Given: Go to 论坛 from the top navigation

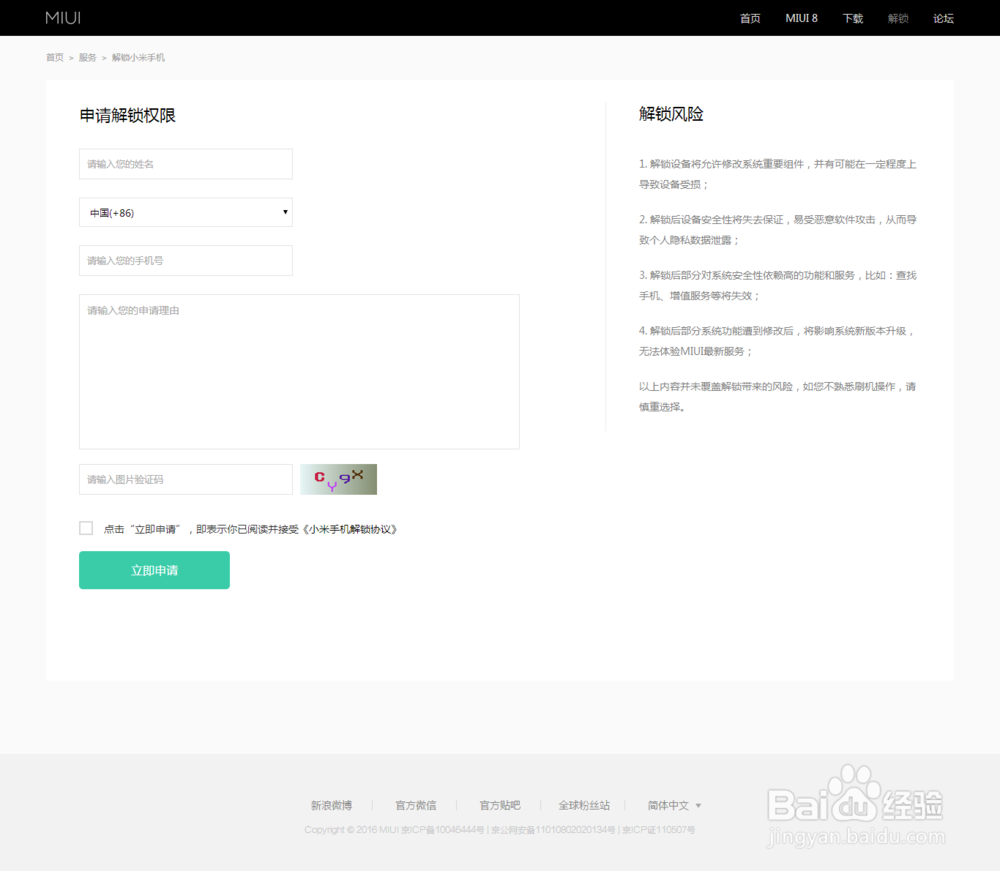Looking at the screenshot, I should pyautogui.click(x=942, y=18).
